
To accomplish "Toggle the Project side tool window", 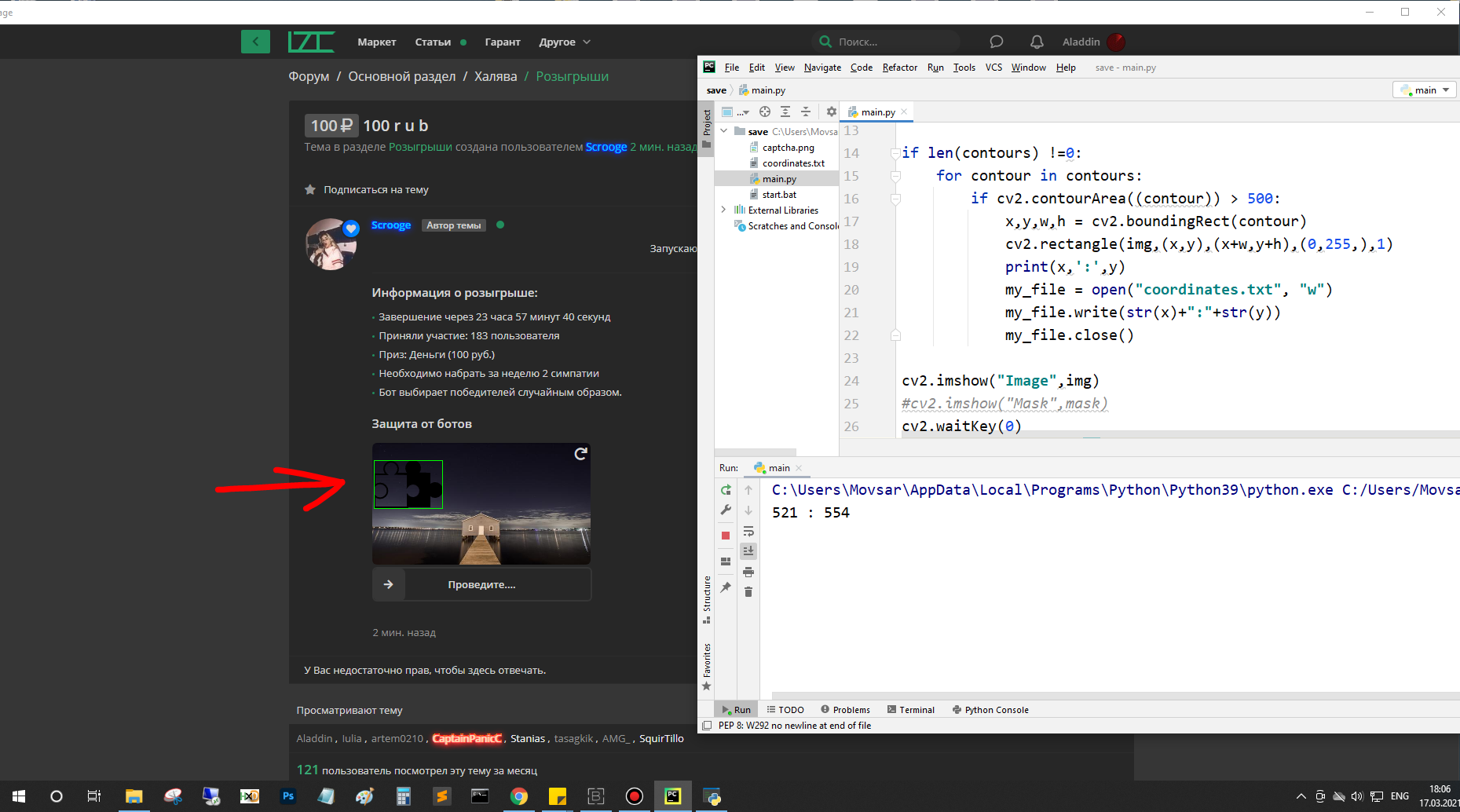I will point(706,129).
